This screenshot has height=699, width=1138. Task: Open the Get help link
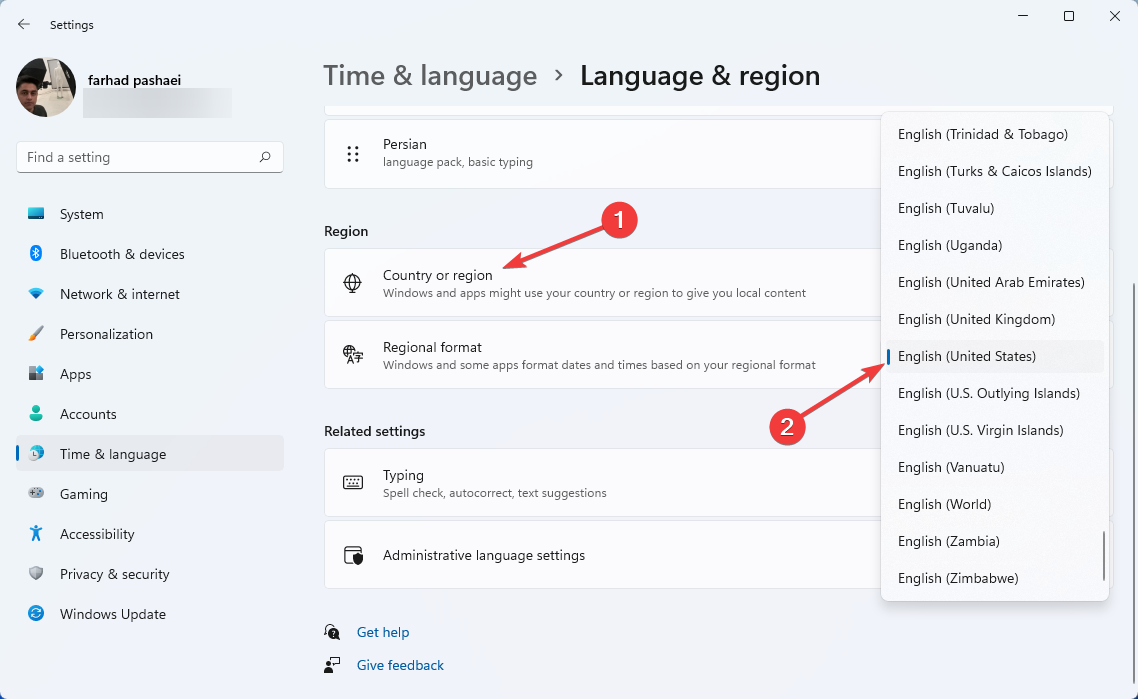tap(382, 632)
